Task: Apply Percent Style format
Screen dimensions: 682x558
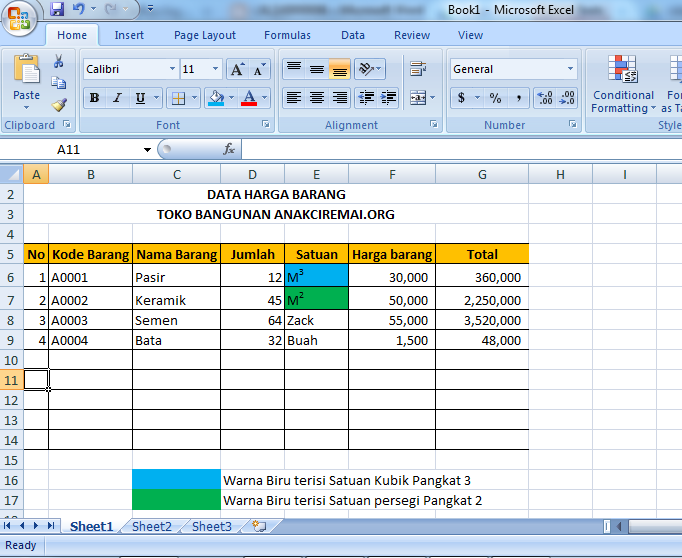Action: click(495, 98)
